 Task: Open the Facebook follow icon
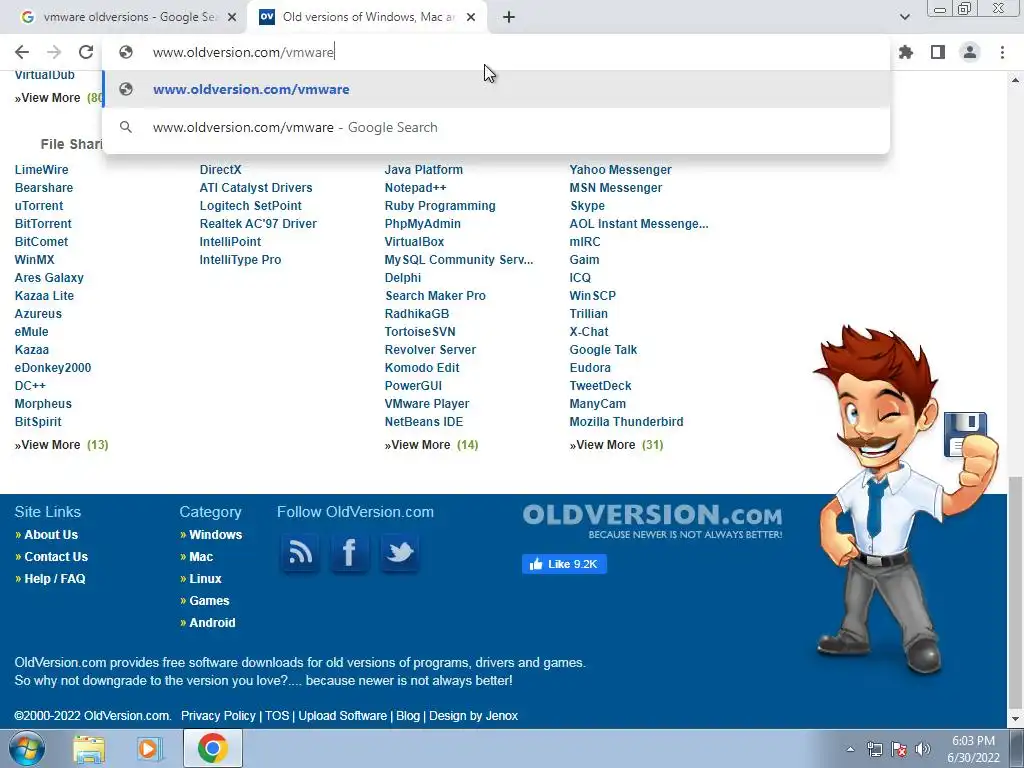pos(349,553)
